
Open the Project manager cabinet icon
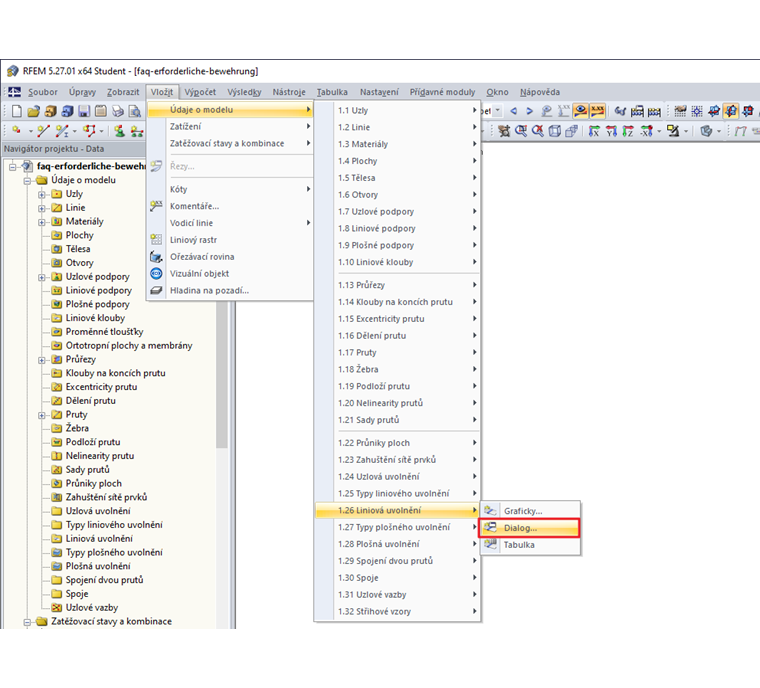50,111
